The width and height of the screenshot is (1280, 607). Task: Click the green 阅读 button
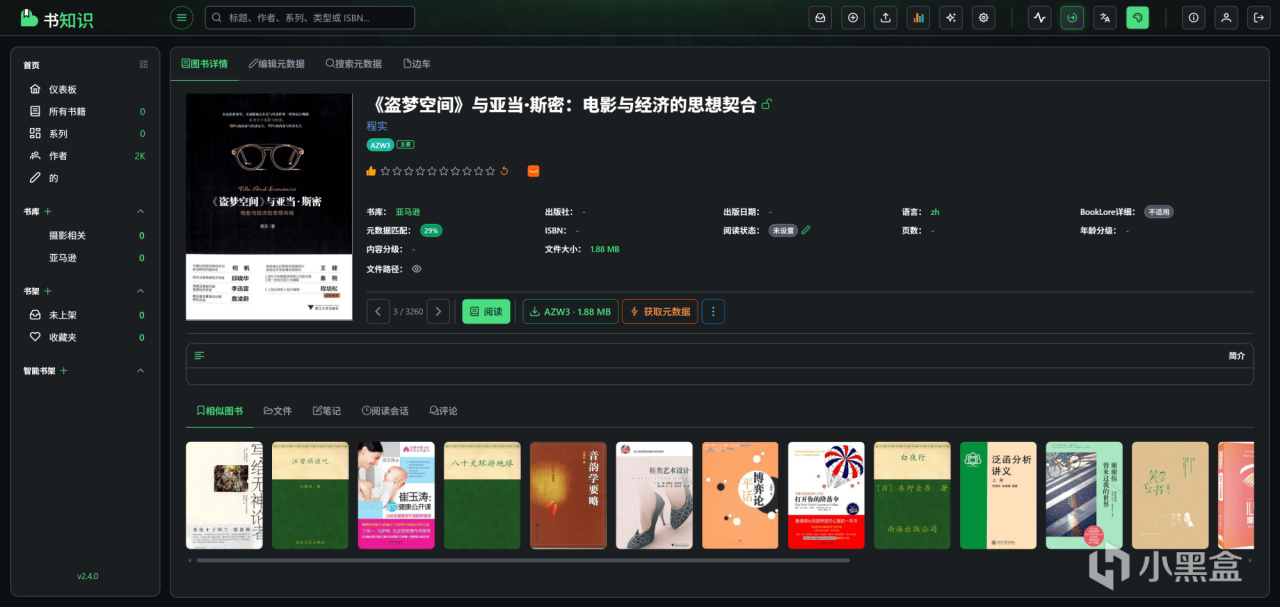click(486, 311)
